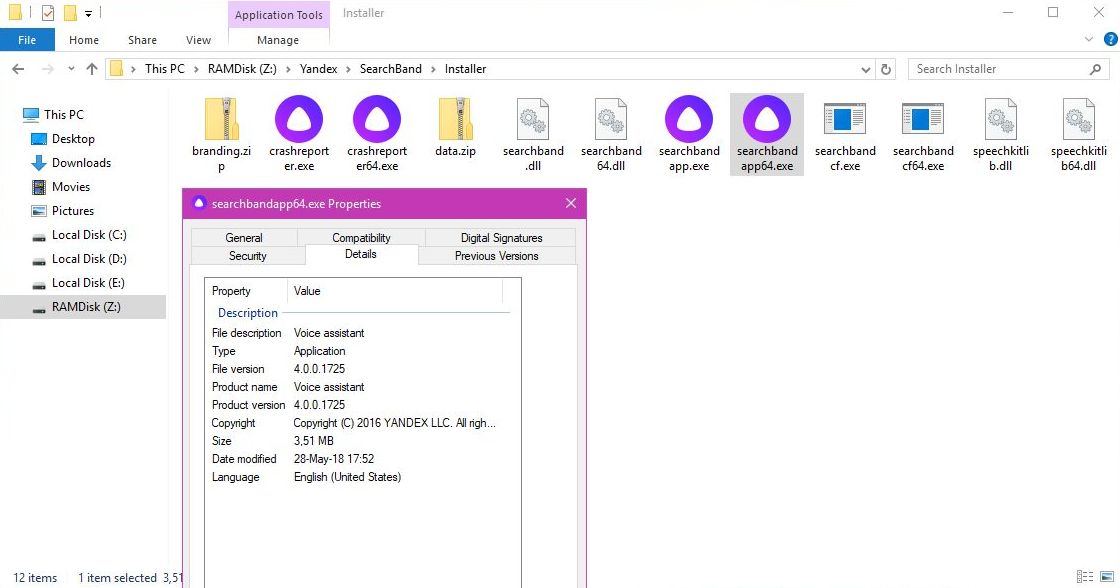Select the Details tab in Properties
This screenshot has width=1120, height=588.
click(x=361, y=254)
